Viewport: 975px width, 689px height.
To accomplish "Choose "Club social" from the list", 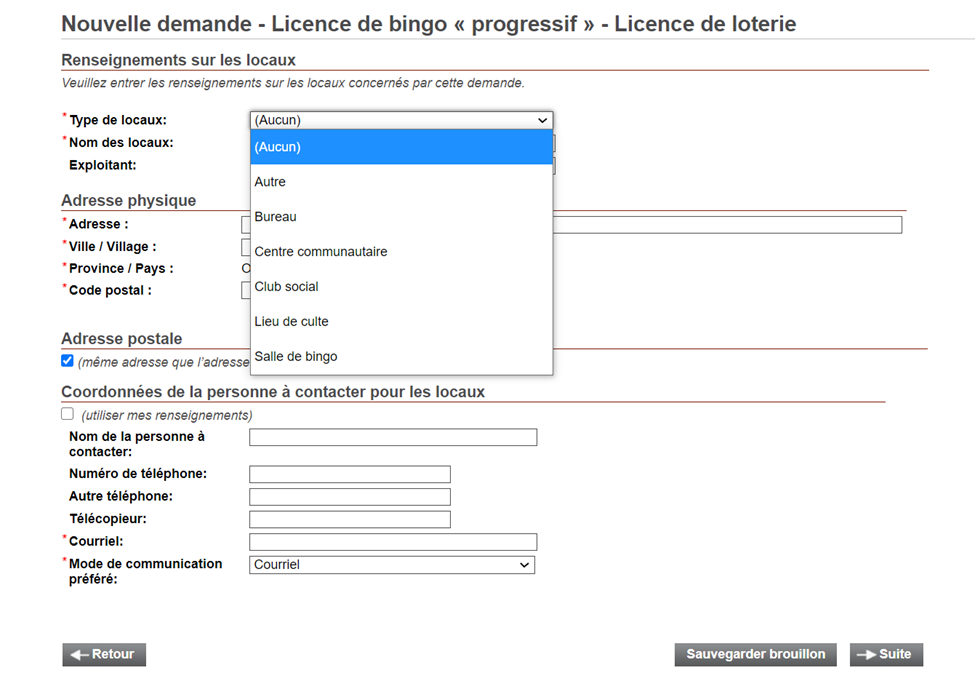I will 401,286.
